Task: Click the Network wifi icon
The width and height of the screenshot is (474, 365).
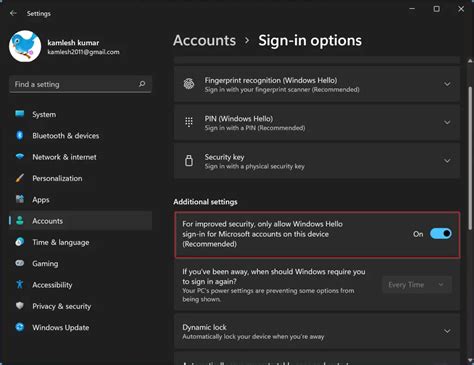Action: 20,157
